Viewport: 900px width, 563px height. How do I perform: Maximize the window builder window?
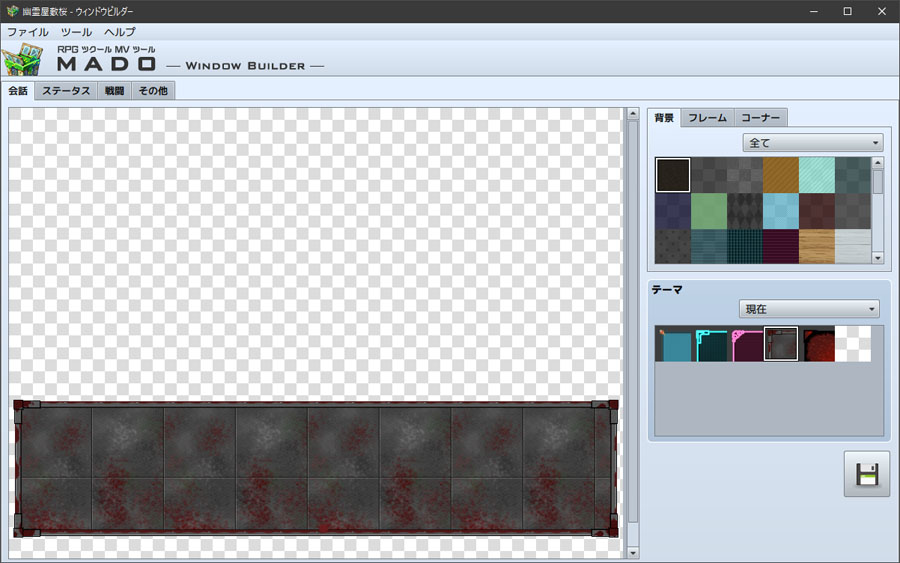(847, 11)
